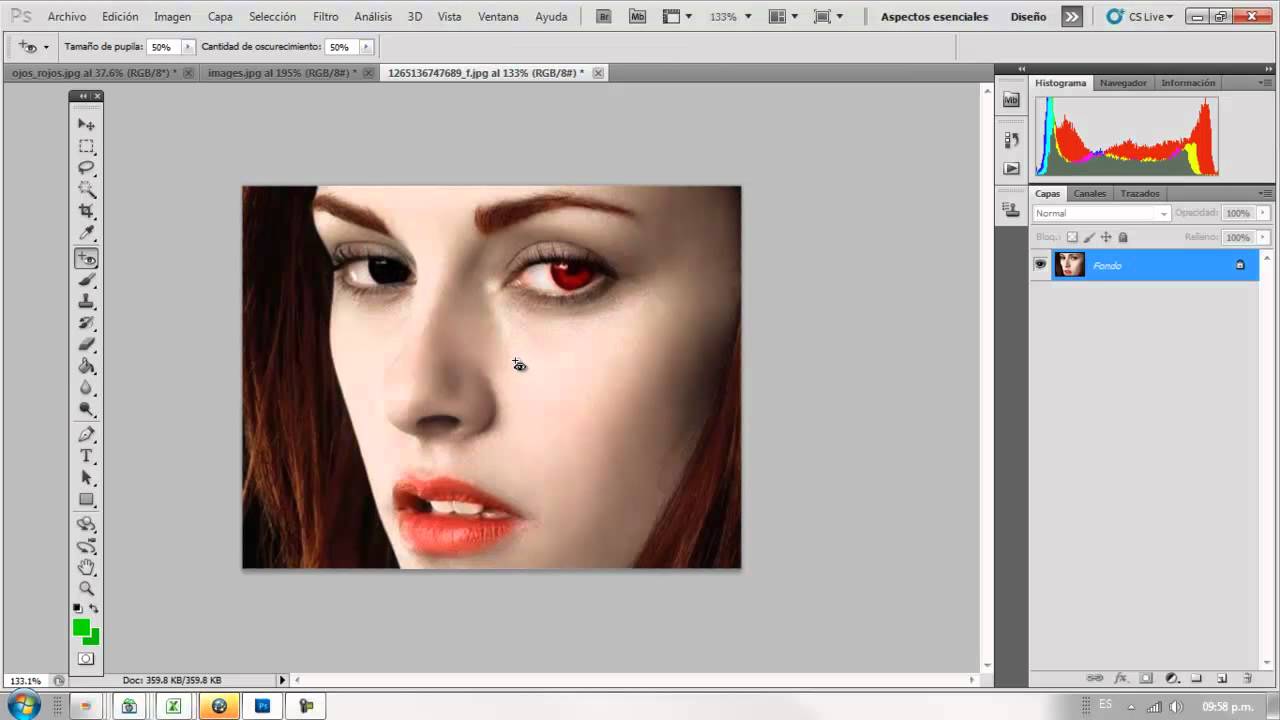Toggle lock all padlock icon

1123,237
